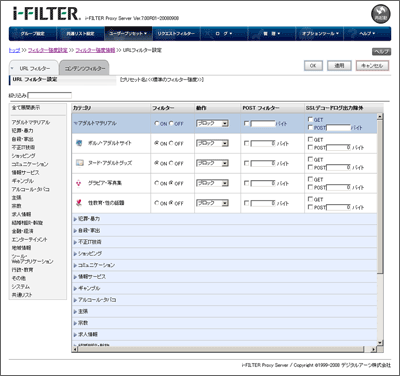Click the i-FILTER logo

46,13
